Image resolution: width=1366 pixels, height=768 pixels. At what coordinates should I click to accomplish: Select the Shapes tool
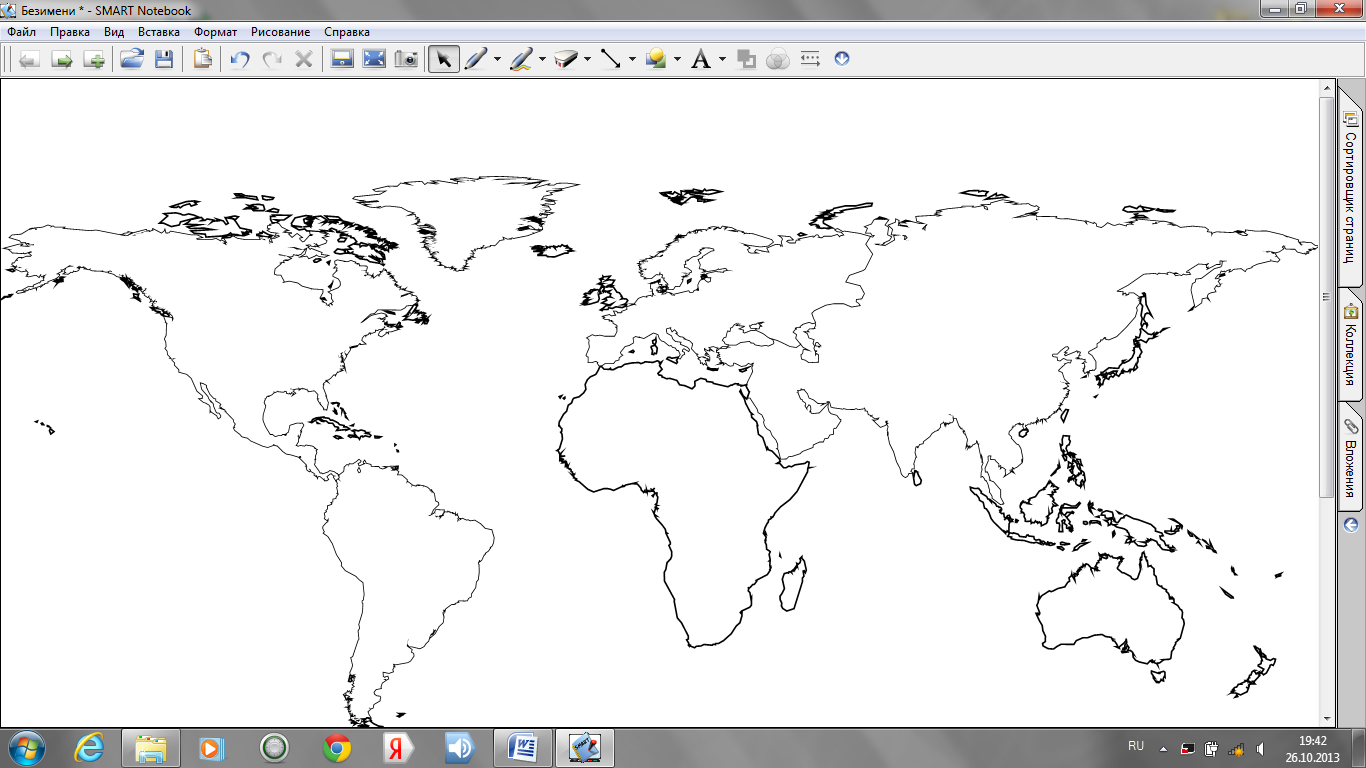656,59
